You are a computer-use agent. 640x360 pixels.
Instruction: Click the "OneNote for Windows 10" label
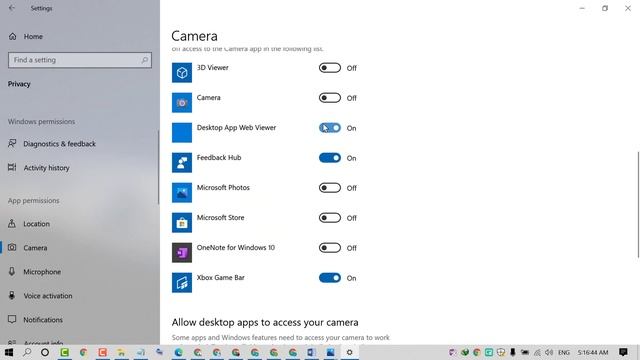236,247
